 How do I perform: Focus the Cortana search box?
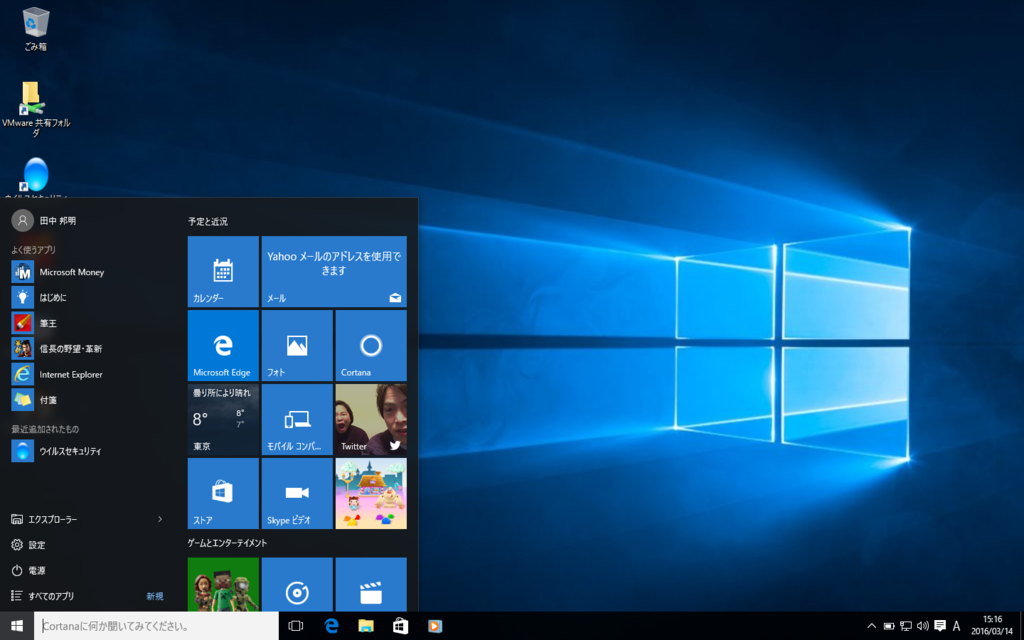coord(156,626)
